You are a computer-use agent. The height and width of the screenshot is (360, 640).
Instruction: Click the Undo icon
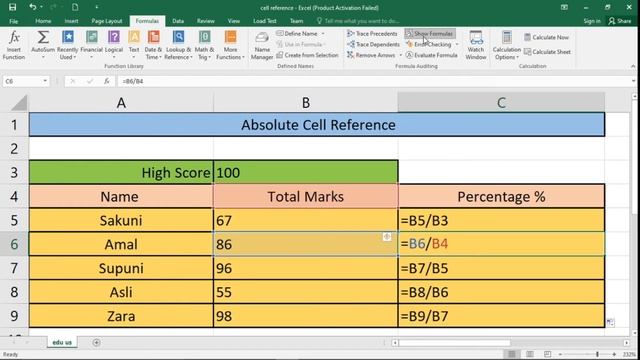point(32,7)
